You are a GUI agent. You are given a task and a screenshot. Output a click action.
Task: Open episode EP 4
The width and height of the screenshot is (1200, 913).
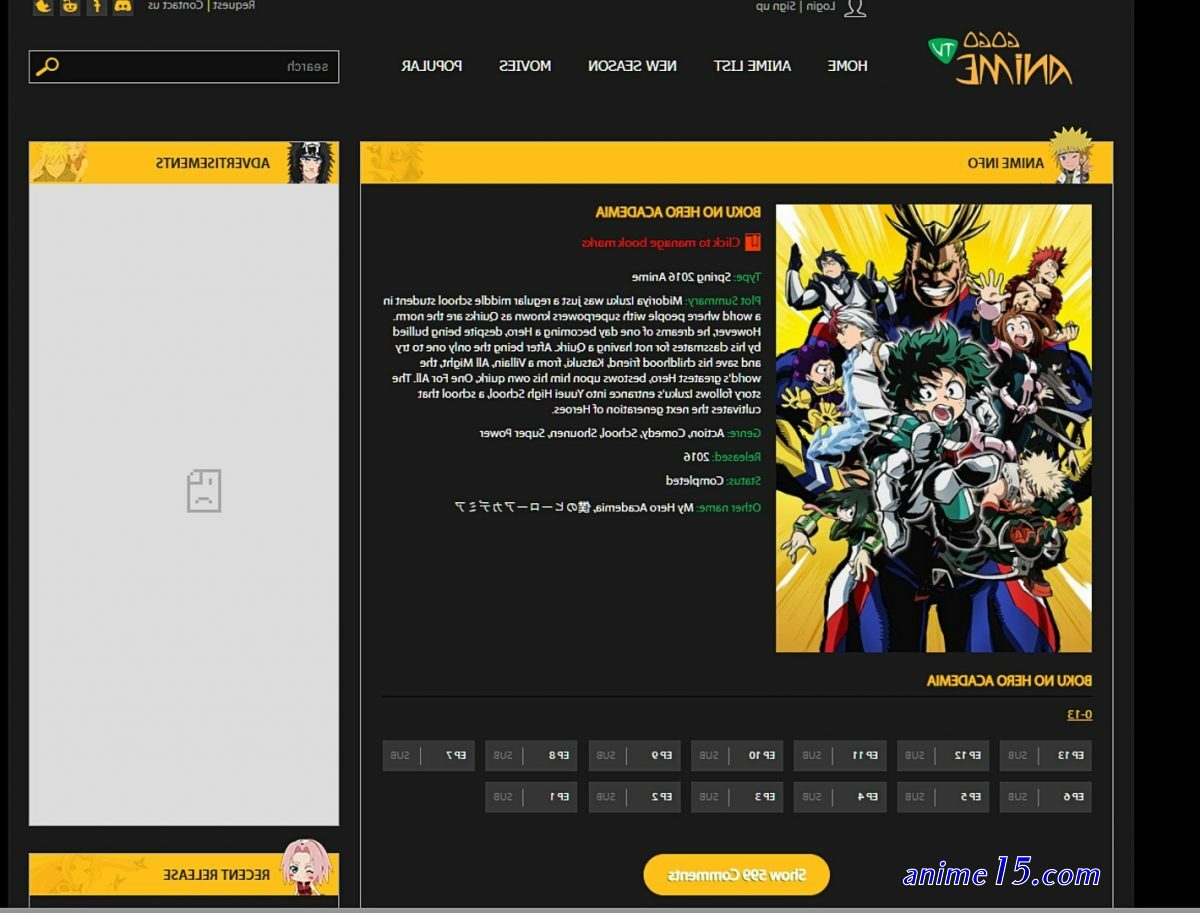click(840, 797)
